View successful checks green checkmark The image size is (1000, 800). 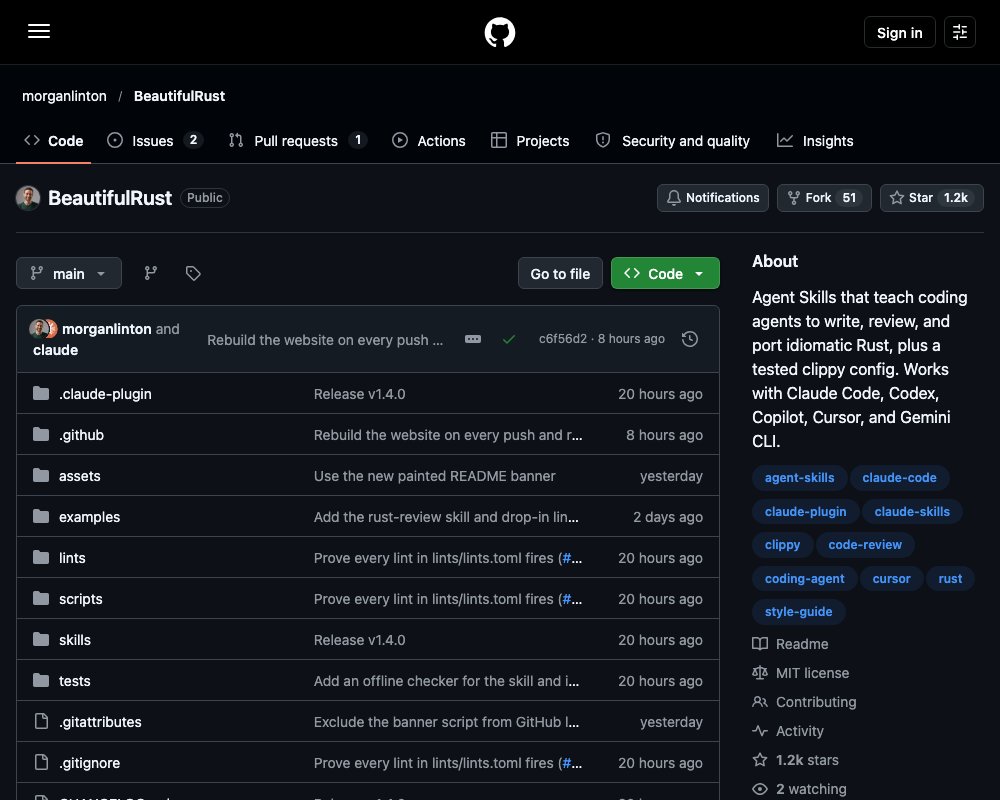[x=508, y=339]
